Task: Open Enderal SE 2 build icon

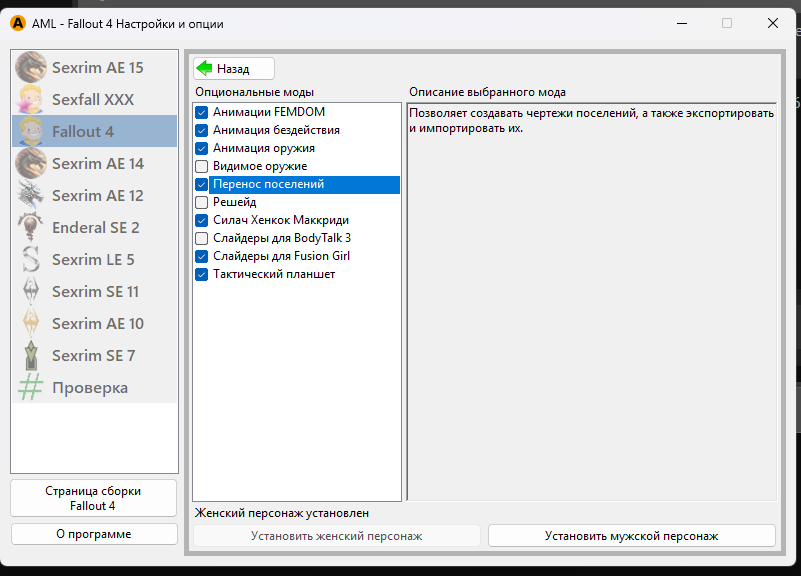Action: coord(32,228)
